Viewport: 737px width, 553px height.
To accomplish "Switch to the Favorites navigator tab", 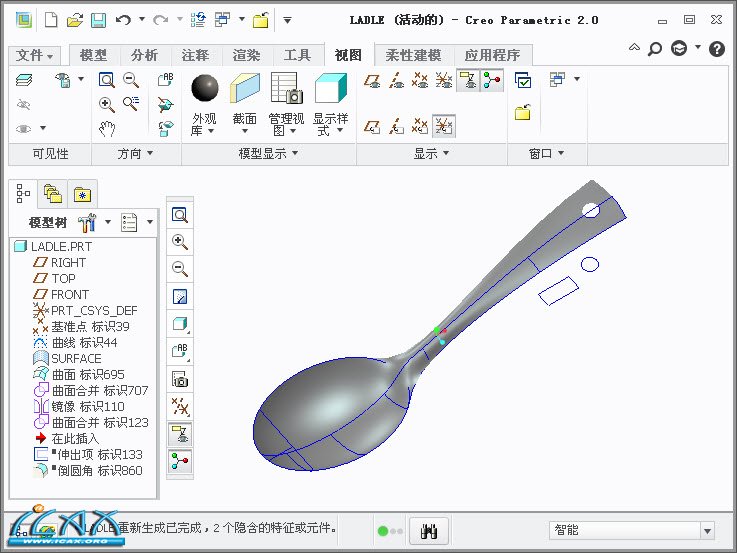I will coord(82,194).
